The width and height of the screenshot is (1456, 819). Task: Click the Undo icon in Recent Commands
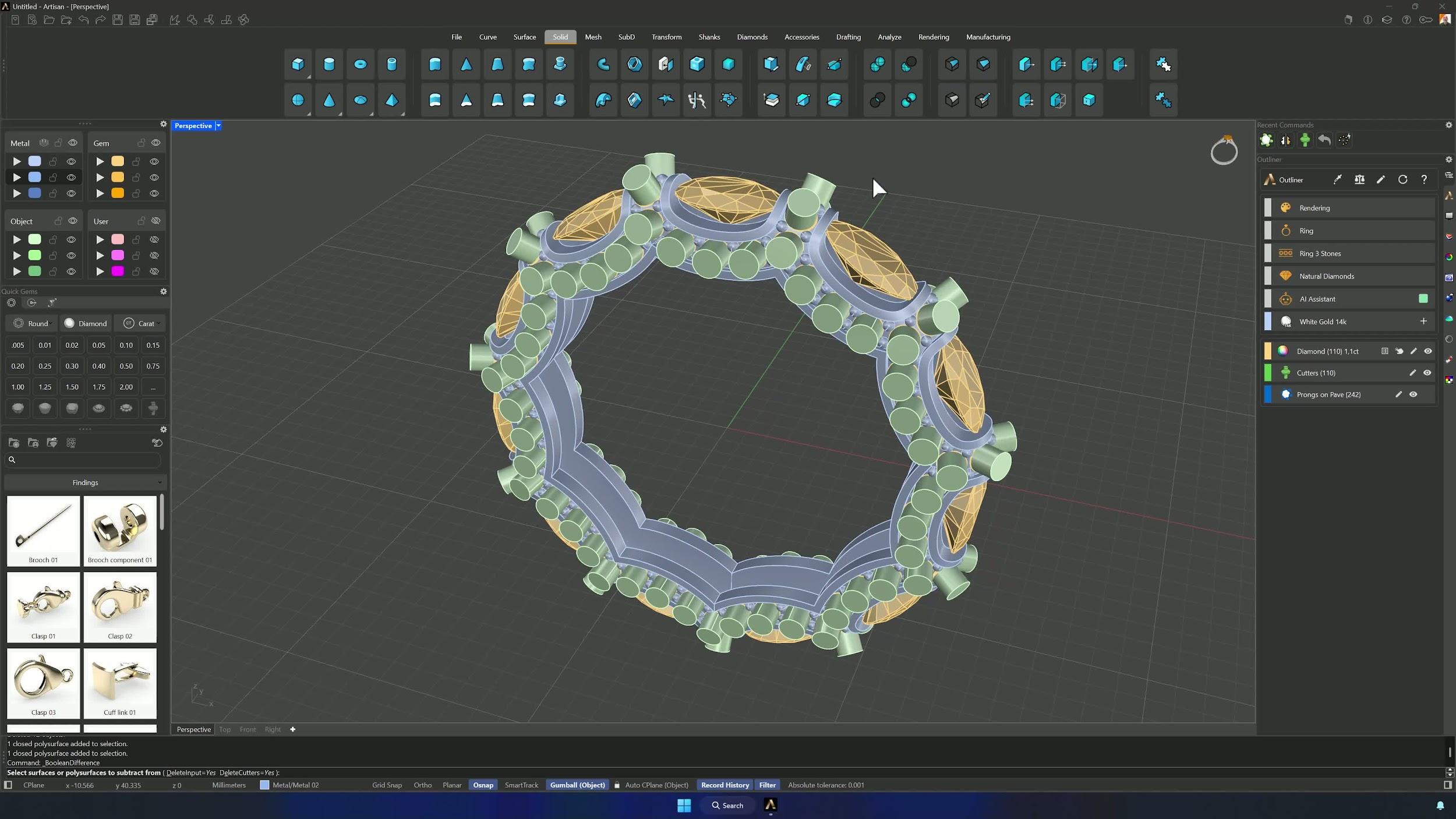(1324, 140)
